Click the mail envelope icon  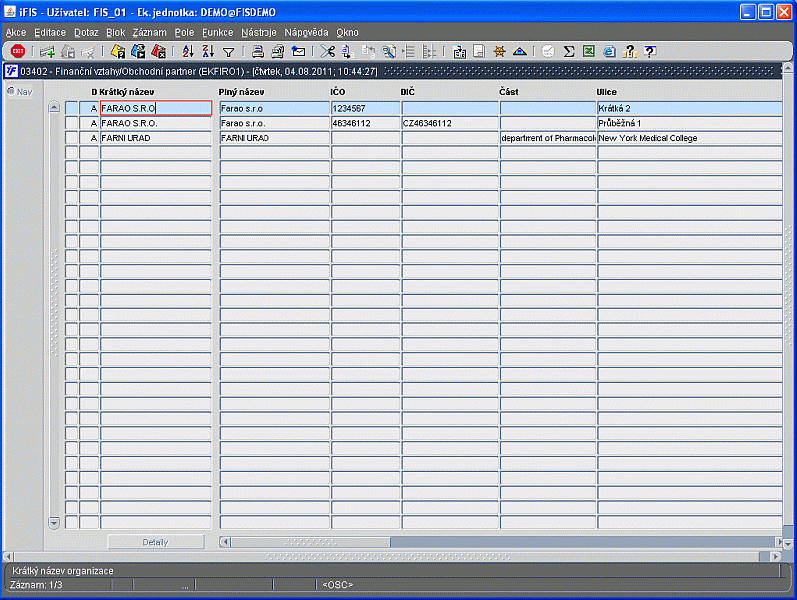(x=298, y=51)
